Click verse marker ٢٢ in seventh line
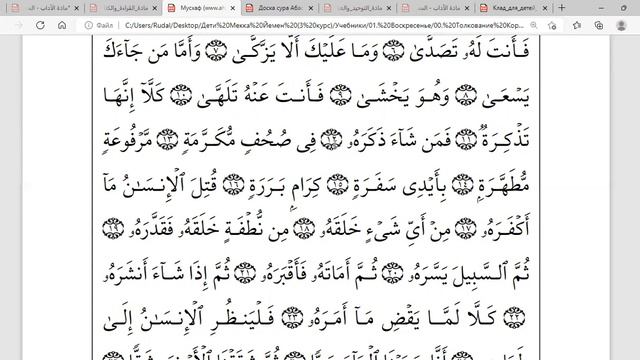The width and height of the screenshot is (640, 360). tap(514, 317)
